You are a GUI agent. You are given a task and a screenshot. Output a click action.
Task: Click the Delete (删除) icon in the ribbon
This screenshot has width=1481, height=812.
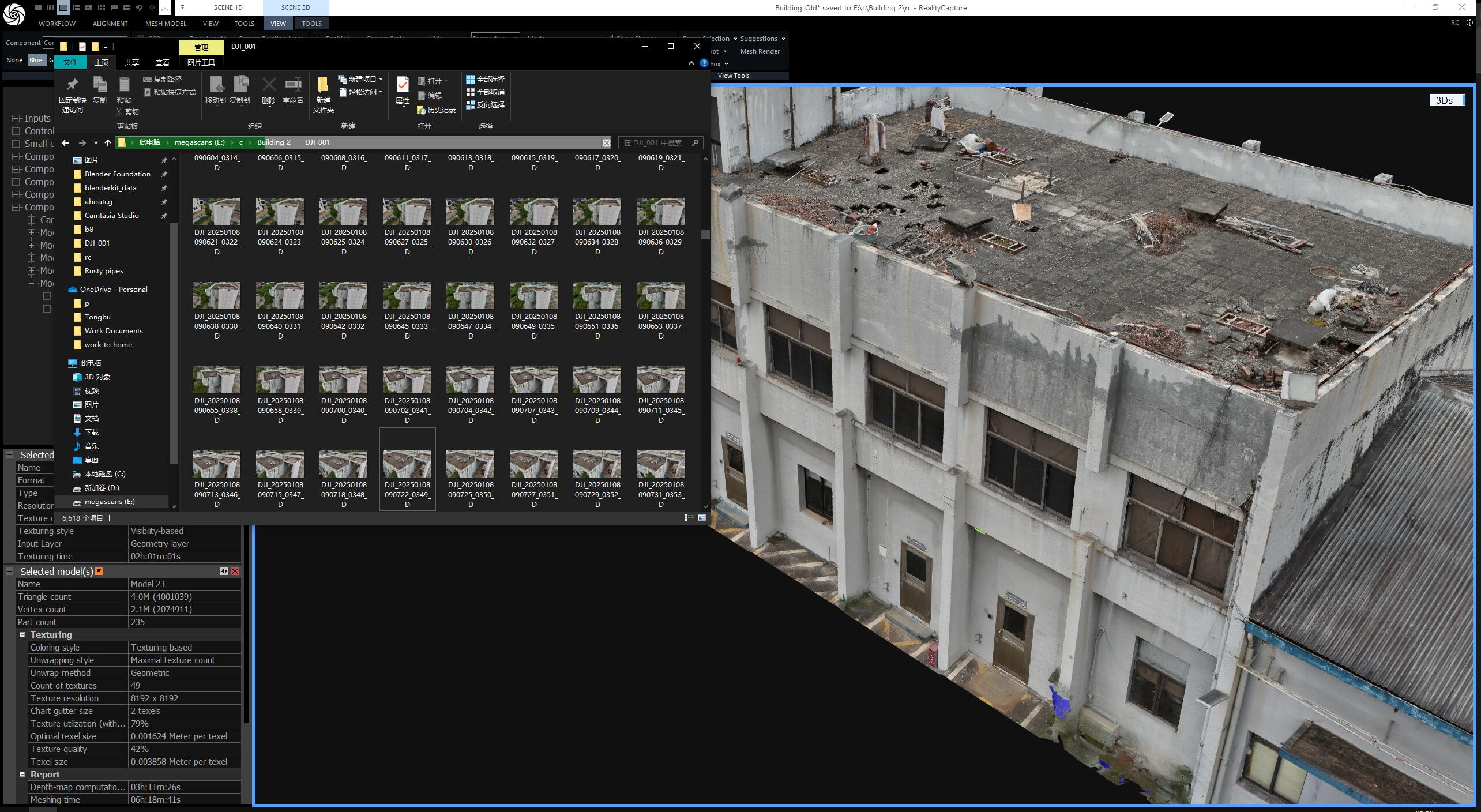[x=269, y=90]
